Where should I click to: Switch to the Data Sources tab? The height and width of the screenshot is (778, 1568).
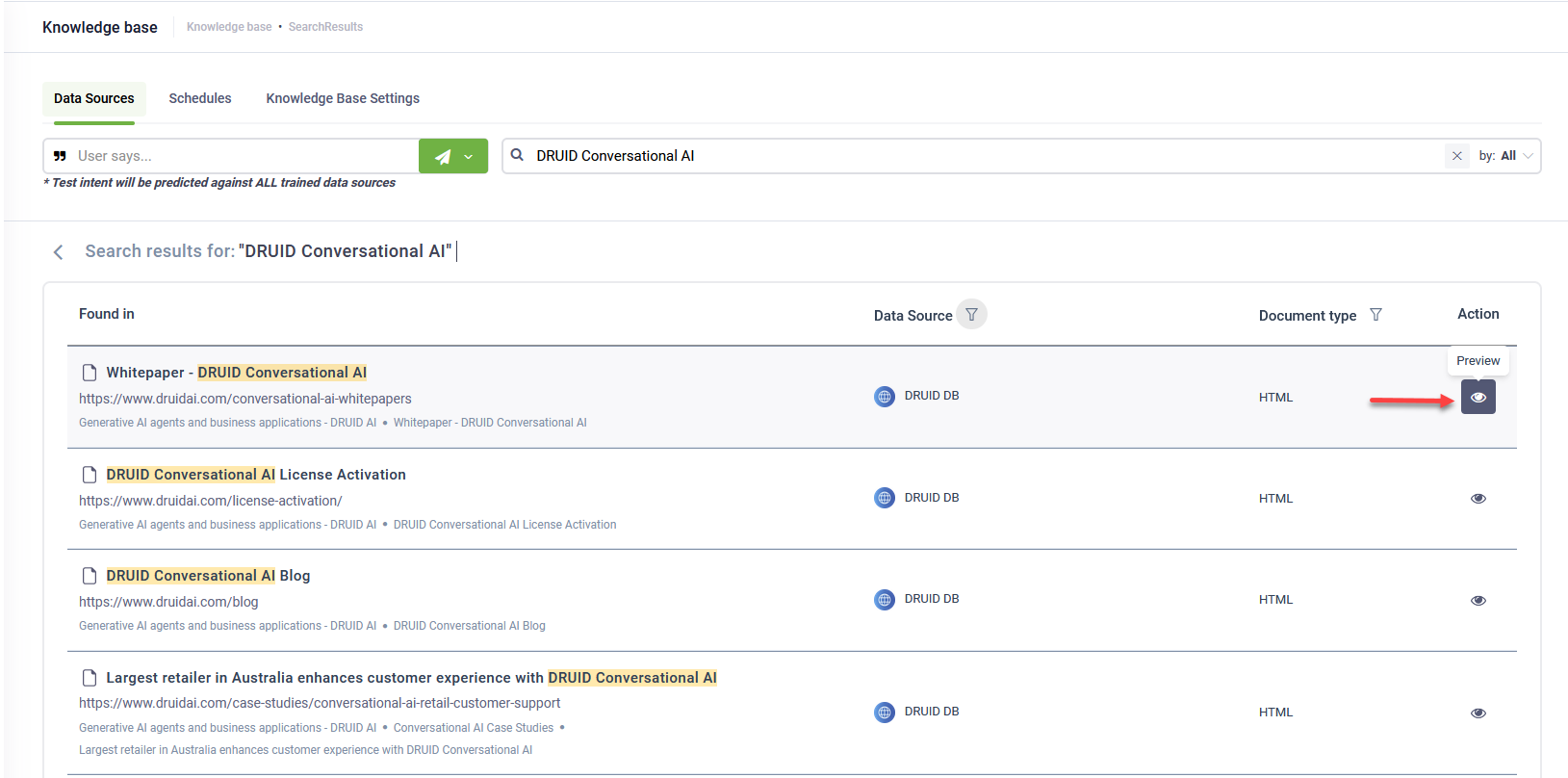pos(94,98)
